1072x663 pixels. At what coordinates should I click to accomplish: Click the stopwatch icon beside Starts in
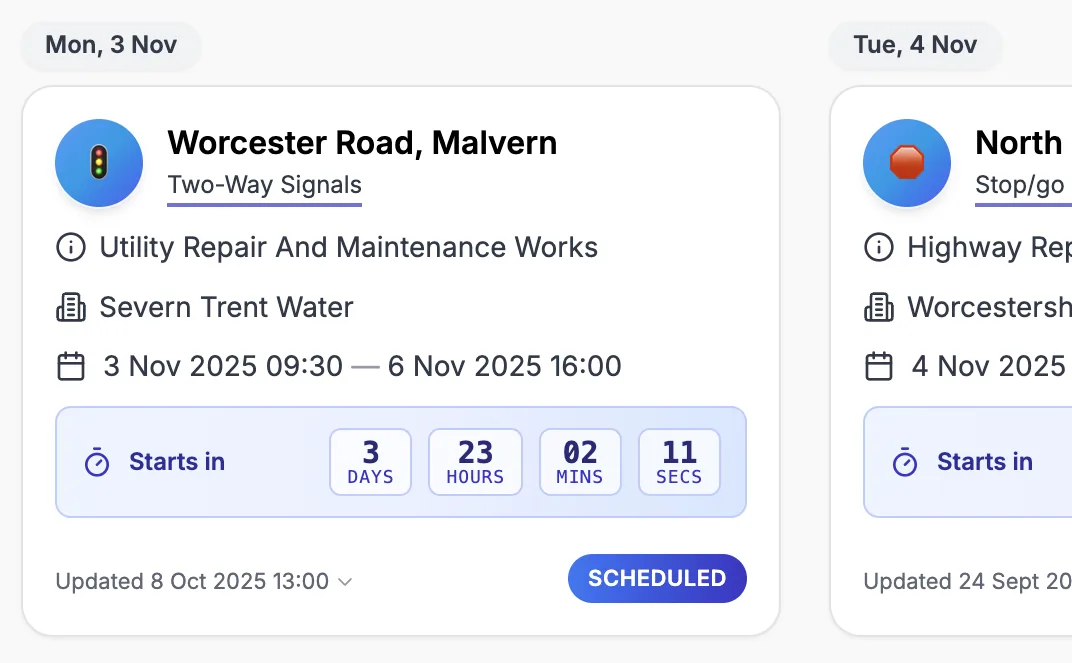tap(97, 462)
